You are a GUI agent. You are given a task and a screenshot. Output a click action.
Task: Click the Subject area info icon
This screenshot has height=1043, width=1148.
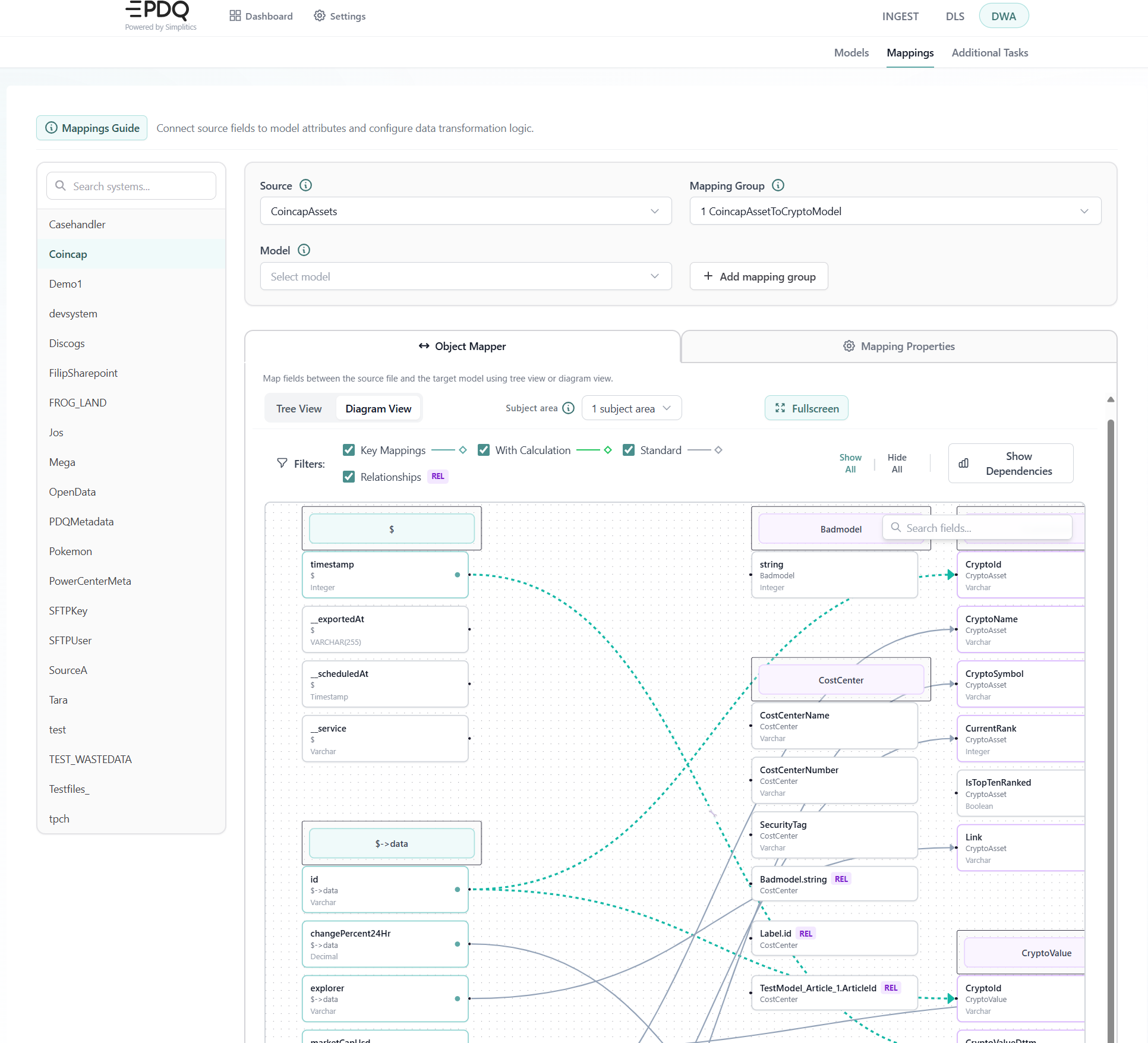point(569,408)
